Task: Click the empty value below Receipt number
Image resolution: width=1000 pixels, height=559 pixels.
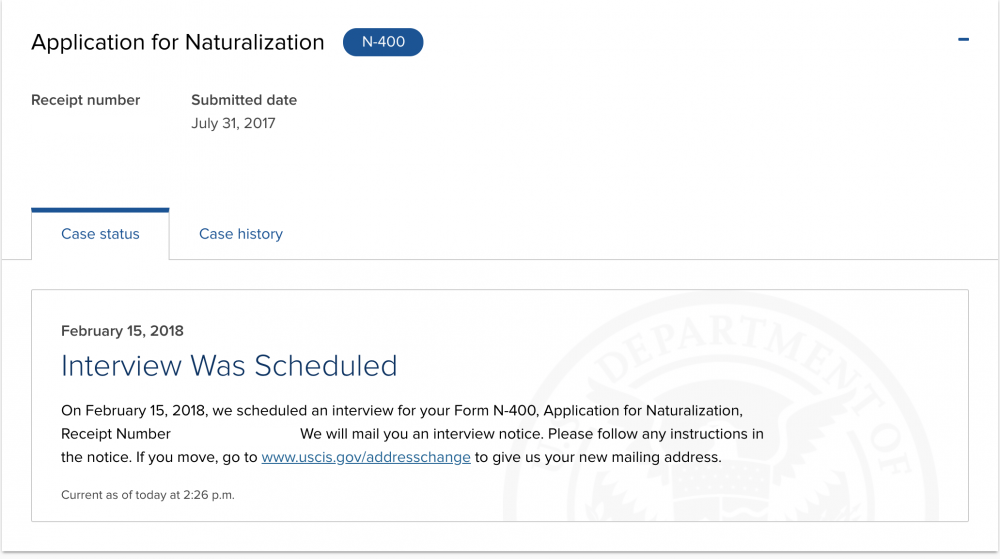Action: pyautogui.click(x=85, y=123)
